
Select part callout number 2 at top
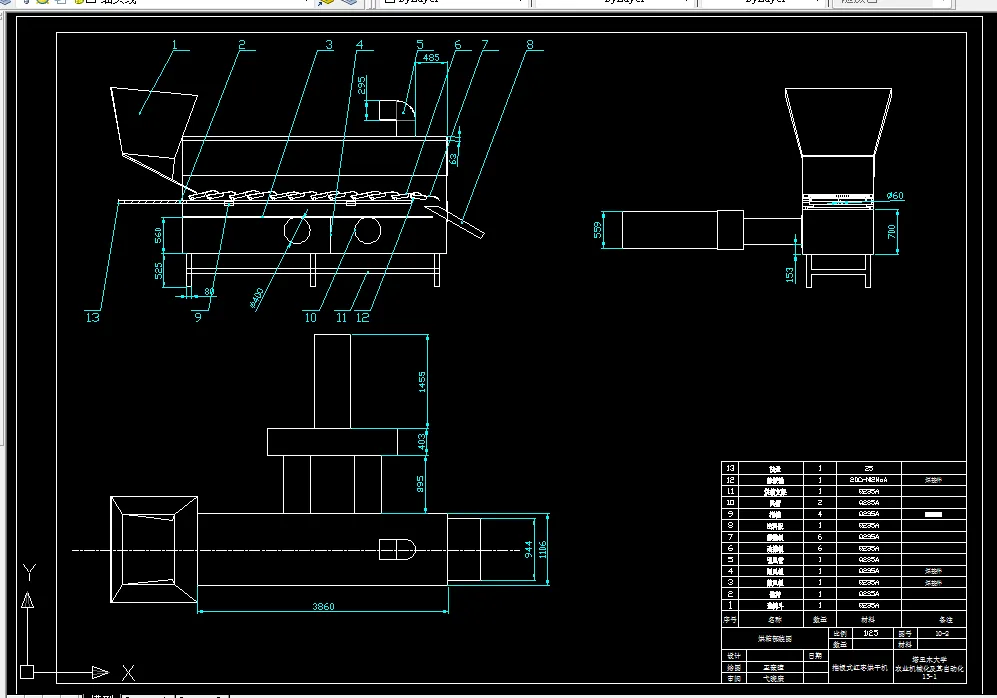pyautogui.click(x=242, y=44)
